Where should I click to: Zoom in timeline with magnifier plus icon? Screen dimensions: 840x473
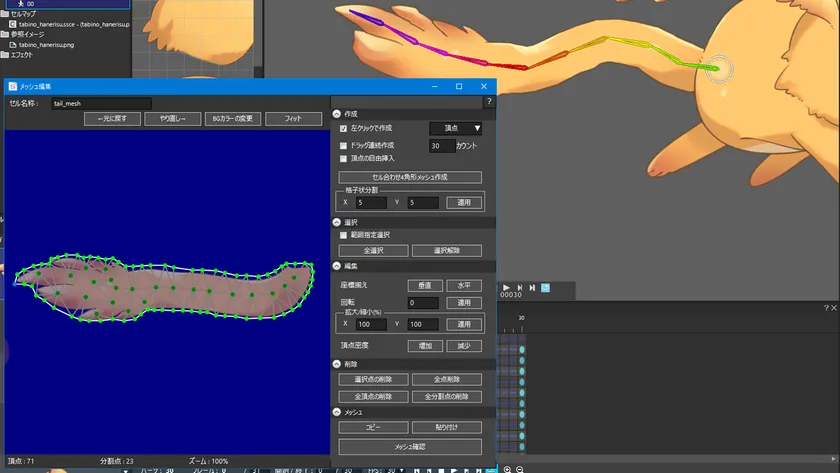coord(507,469)
